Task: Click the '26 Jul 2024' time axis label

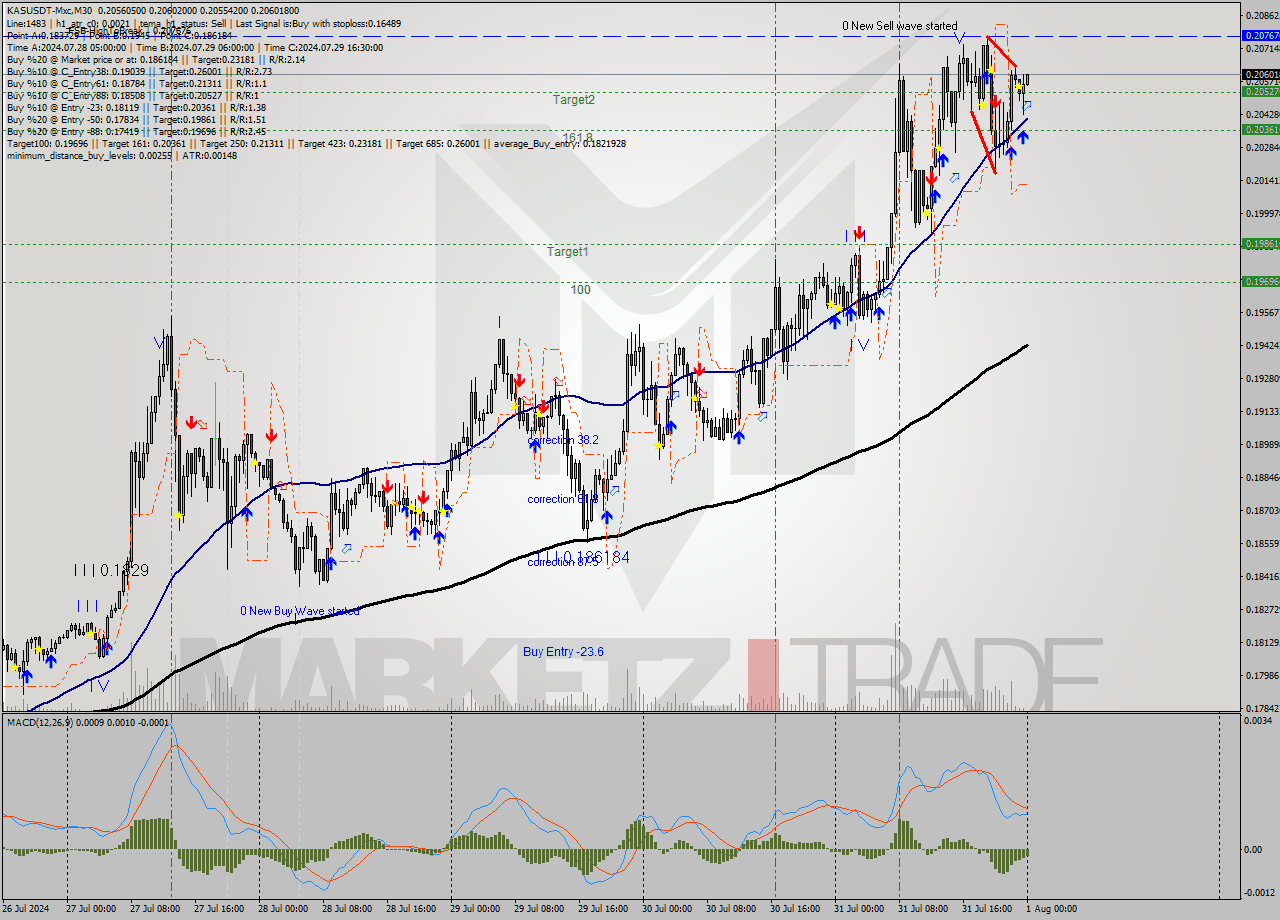Action: coord(28,909)
